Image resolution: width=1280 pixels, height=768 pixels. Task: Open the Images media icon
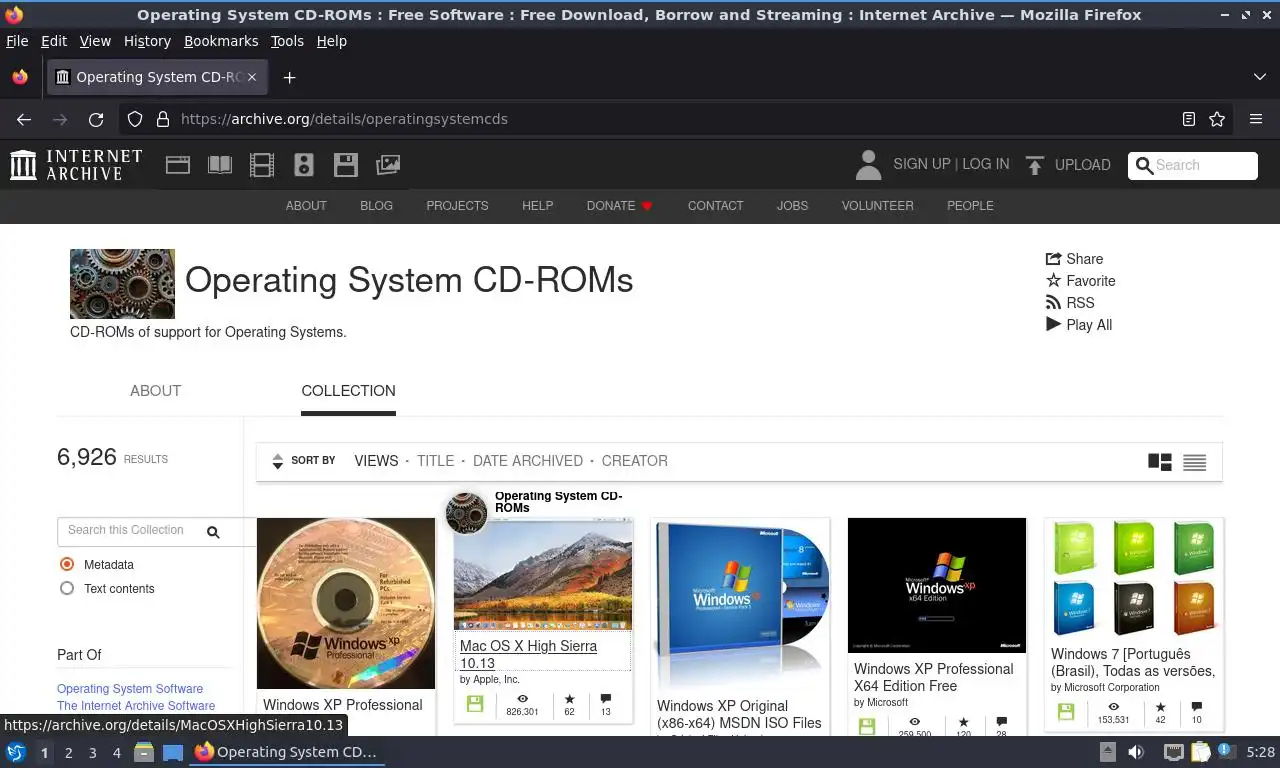click(x=388, y=165)
